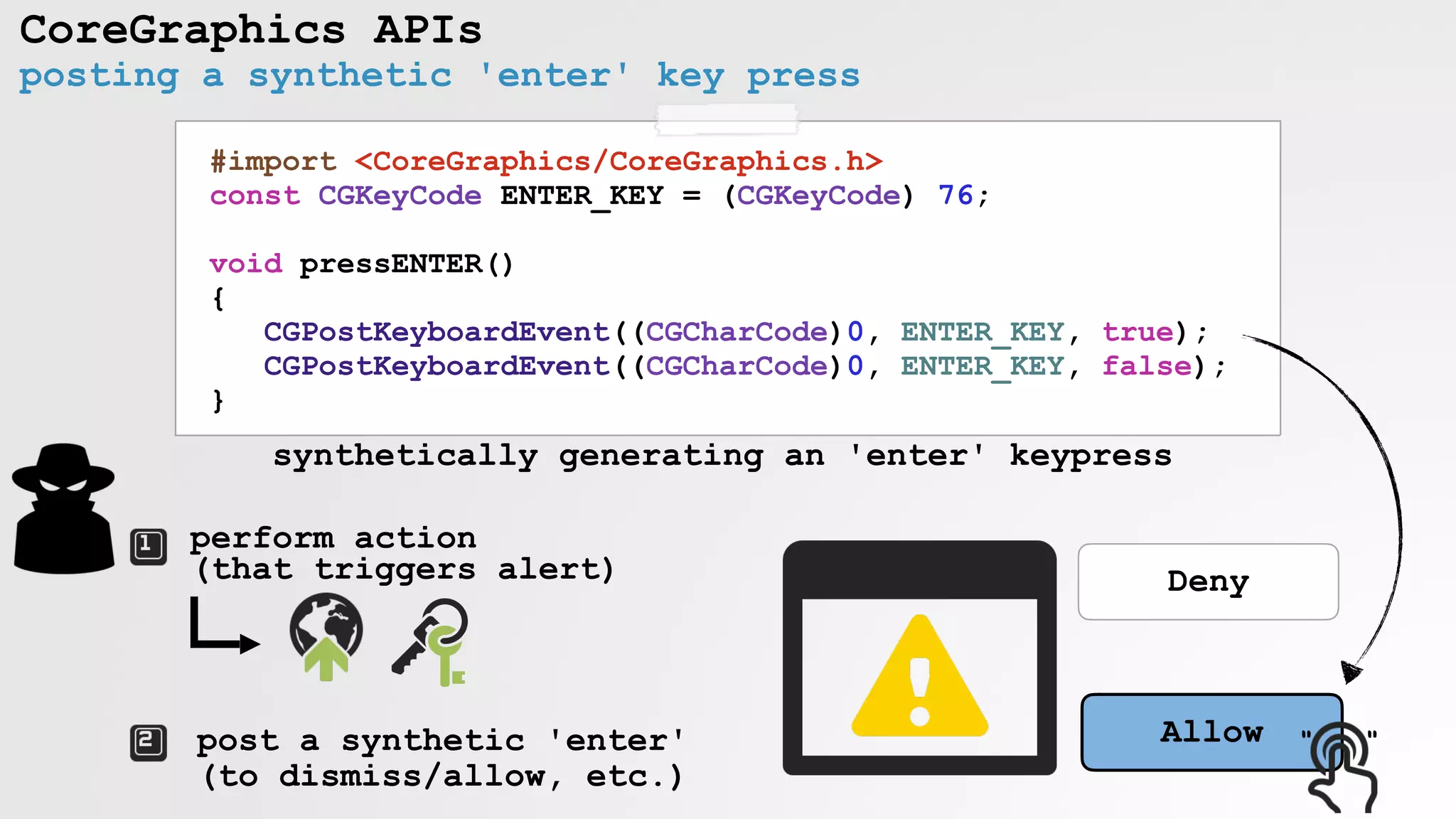Click the CGPostKeyboardEvent line ending in 'false'
This screenshot has height=819, width=1456.
tap(744, 366)
